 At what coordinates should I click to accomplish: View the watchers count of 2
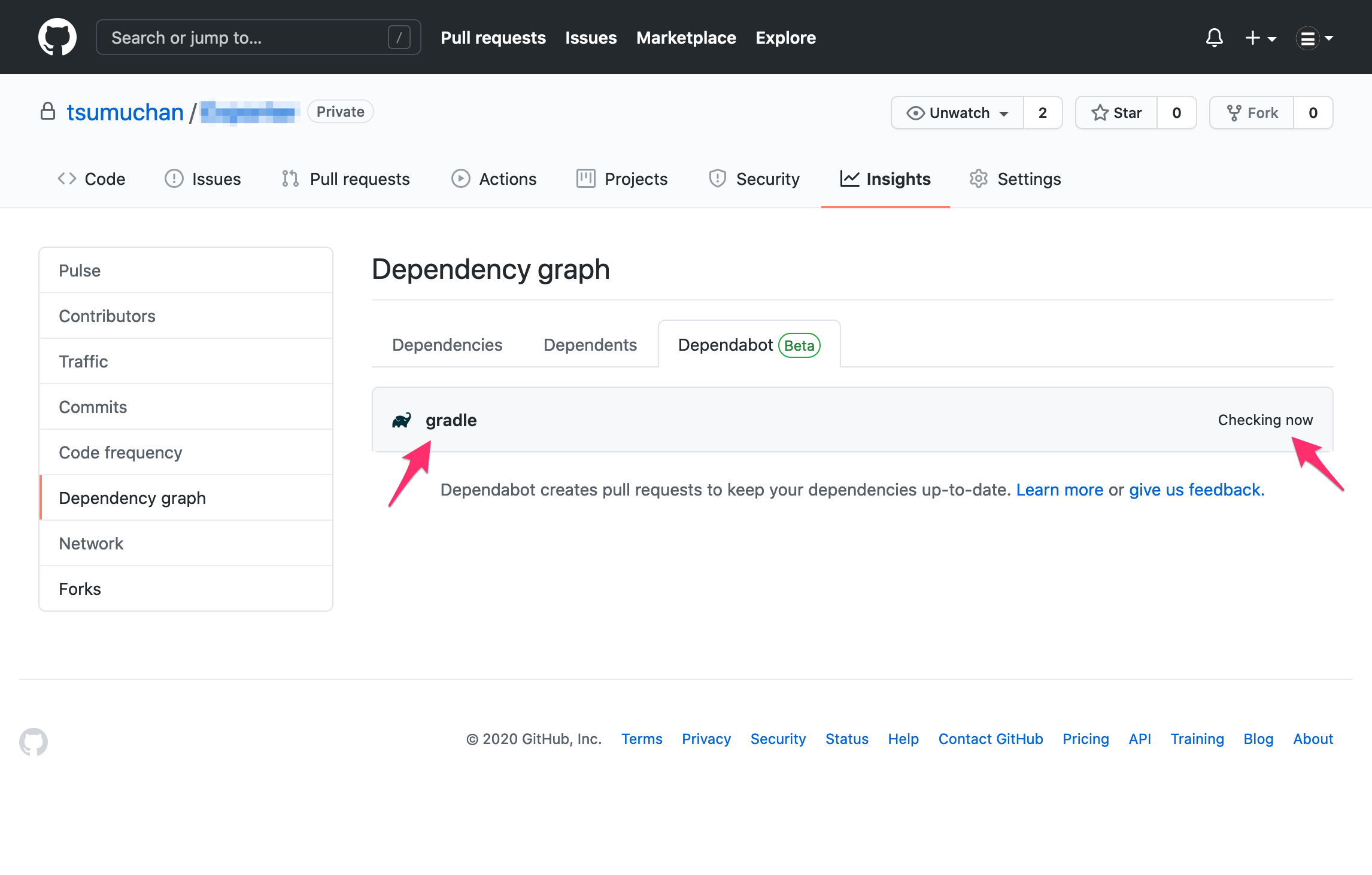1043,113
